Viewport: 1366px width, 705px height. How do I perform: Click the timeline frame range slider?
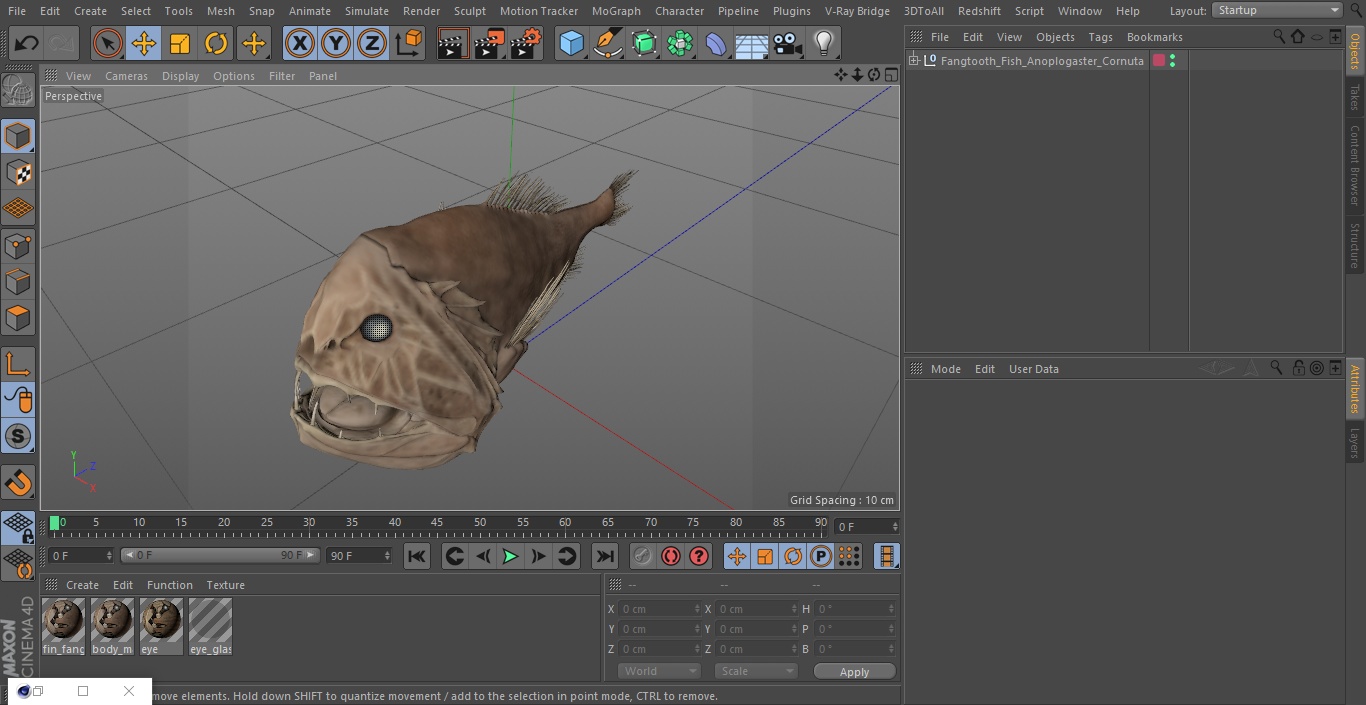pos(220,555)
